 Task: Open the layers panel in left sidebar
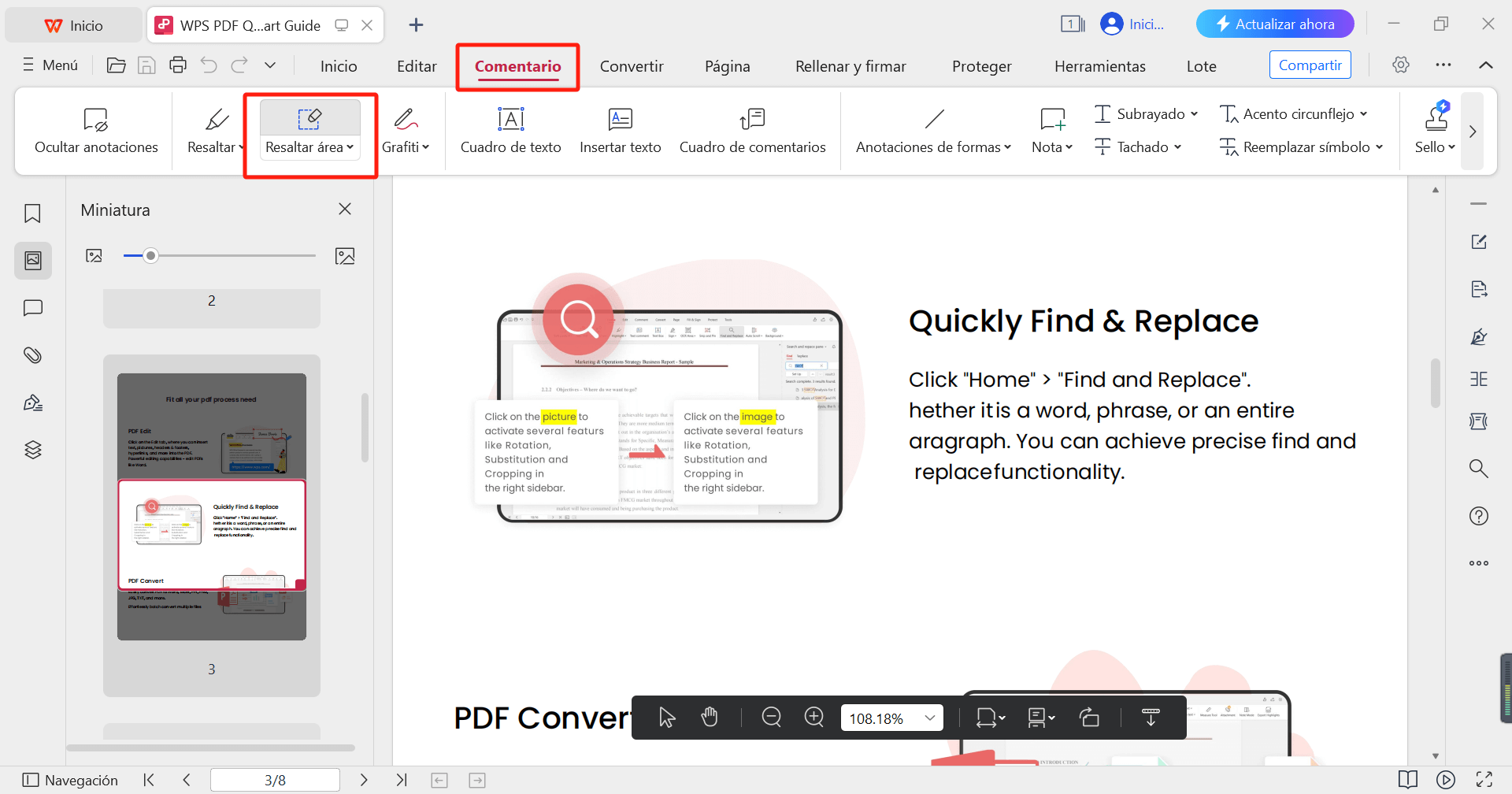coord(33,450)
